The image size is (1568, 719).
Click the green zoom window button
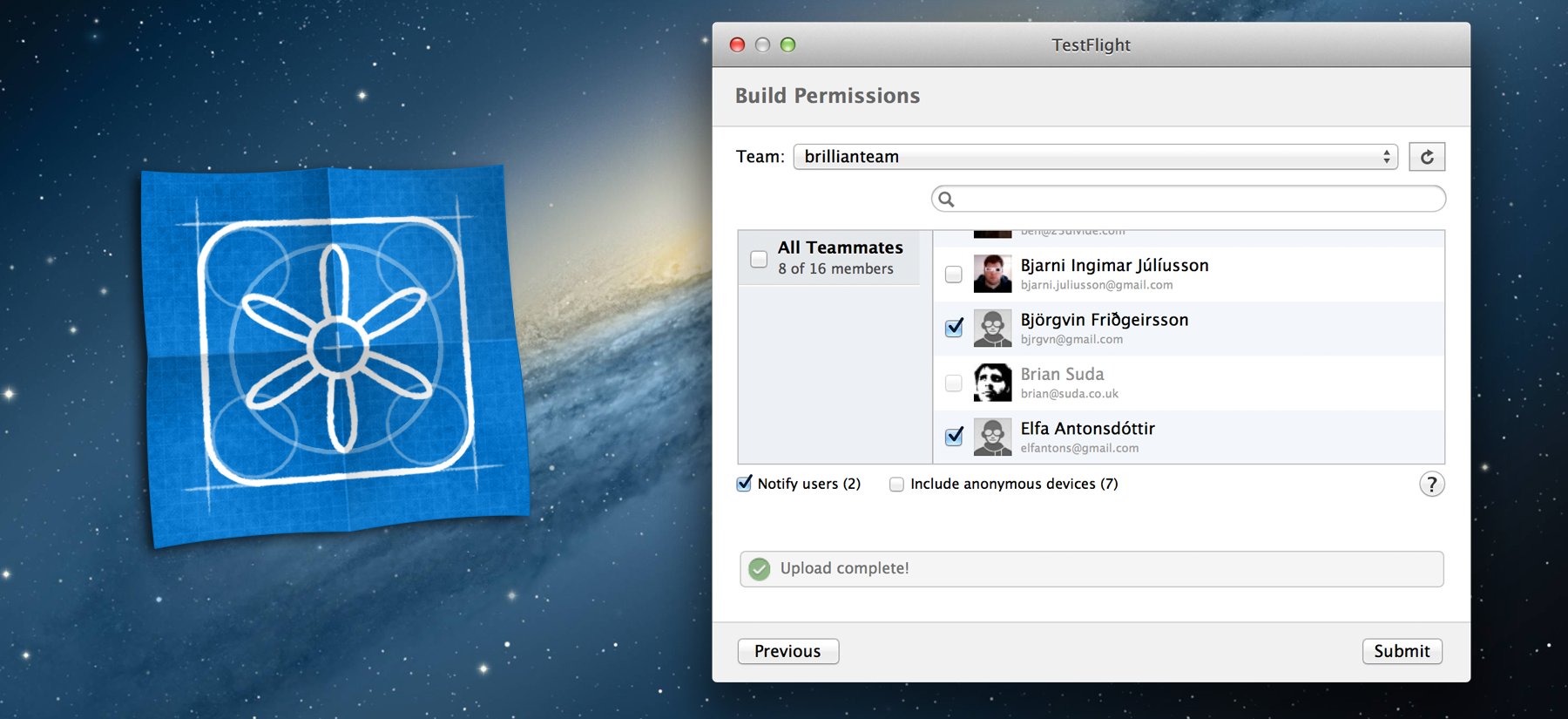(787, 44)
